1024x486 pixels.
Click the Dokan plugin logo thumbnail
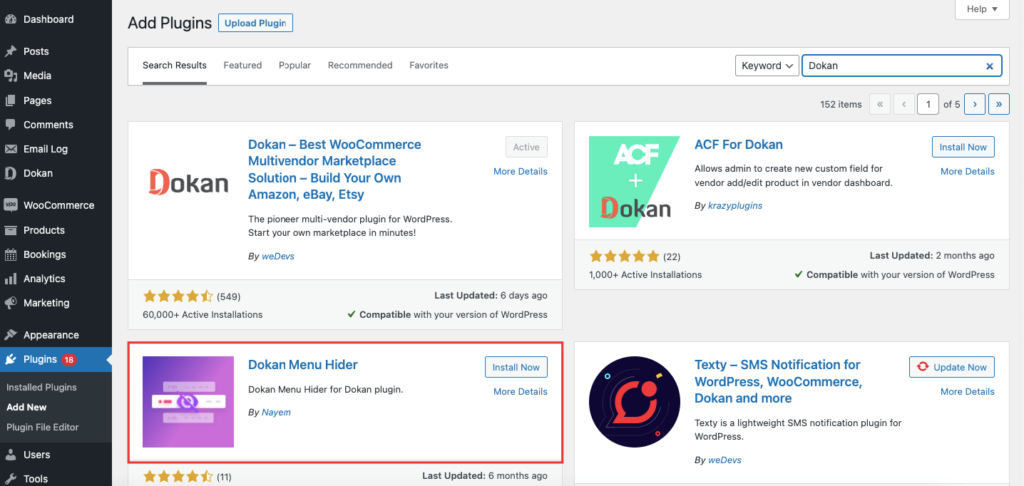pos(188,182)
